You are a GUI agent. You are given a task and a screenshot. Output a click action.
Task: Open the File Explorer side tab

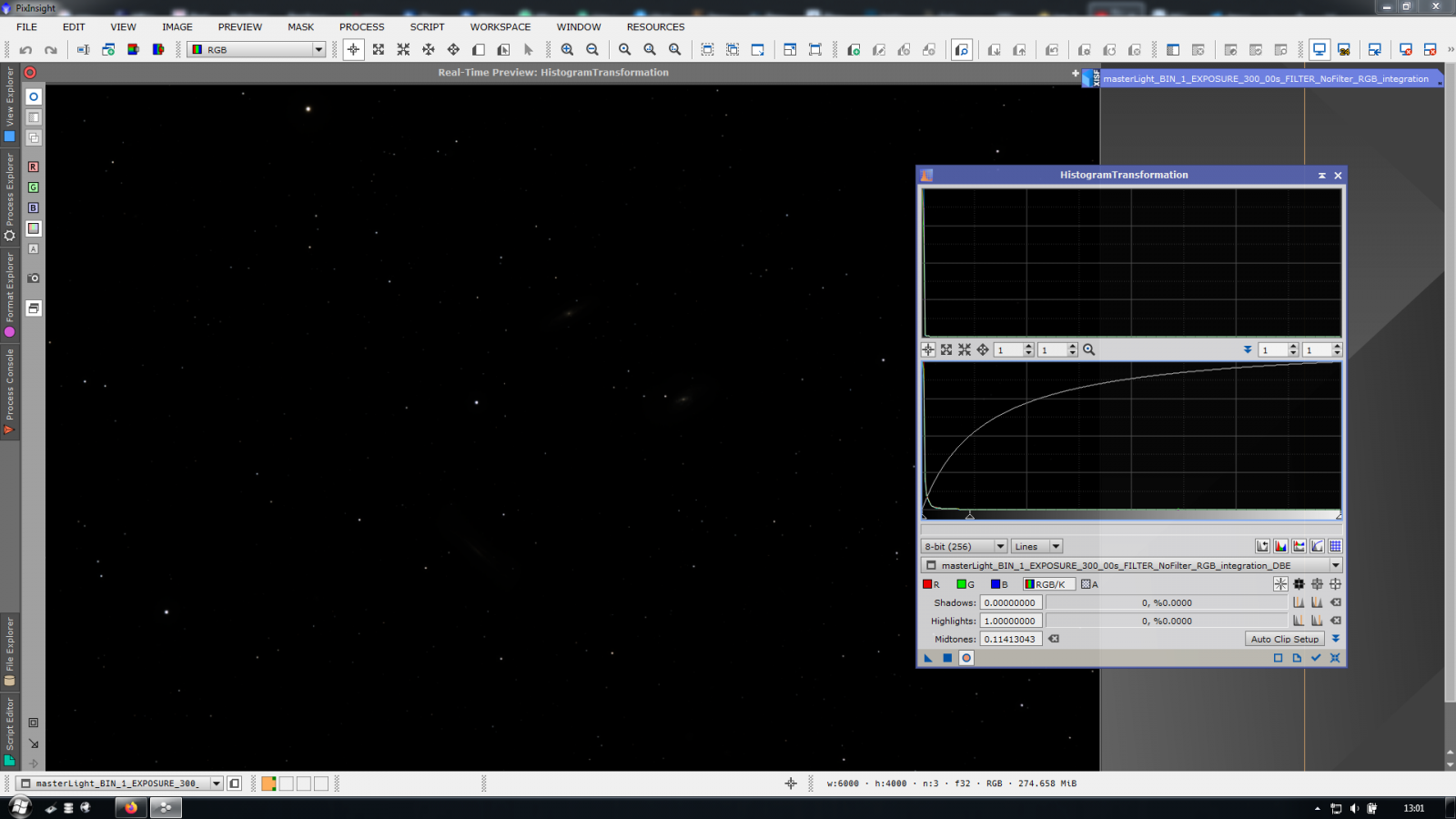[x=10, y=651]
